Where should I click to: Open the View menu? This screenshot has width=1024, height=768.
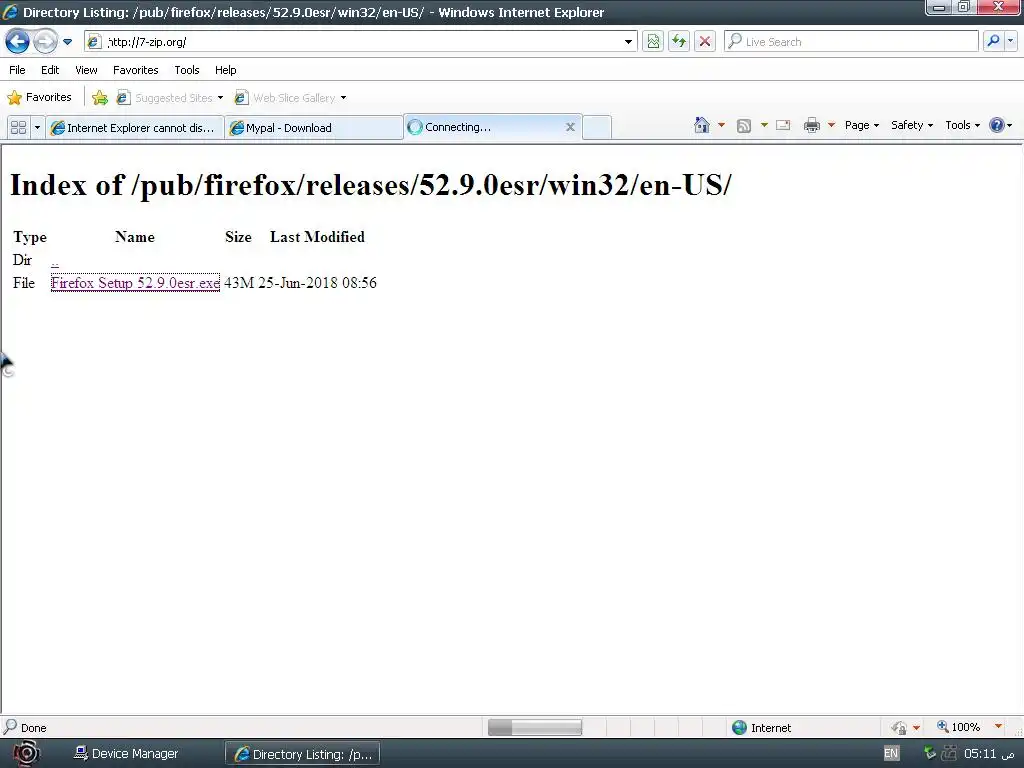[x=86, y=70]
